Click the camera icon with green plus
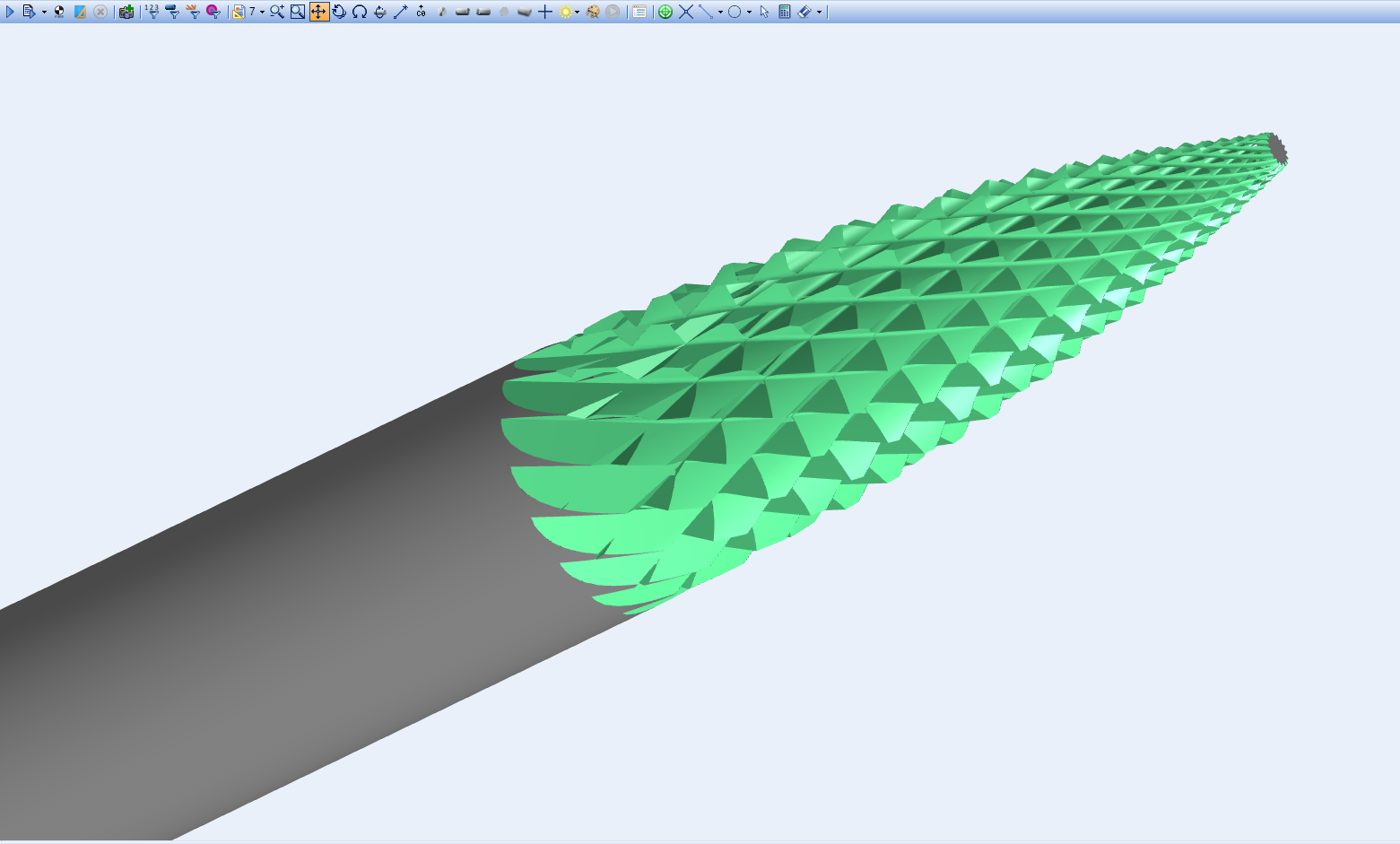The image size is (1400, 844). point(126,12)
